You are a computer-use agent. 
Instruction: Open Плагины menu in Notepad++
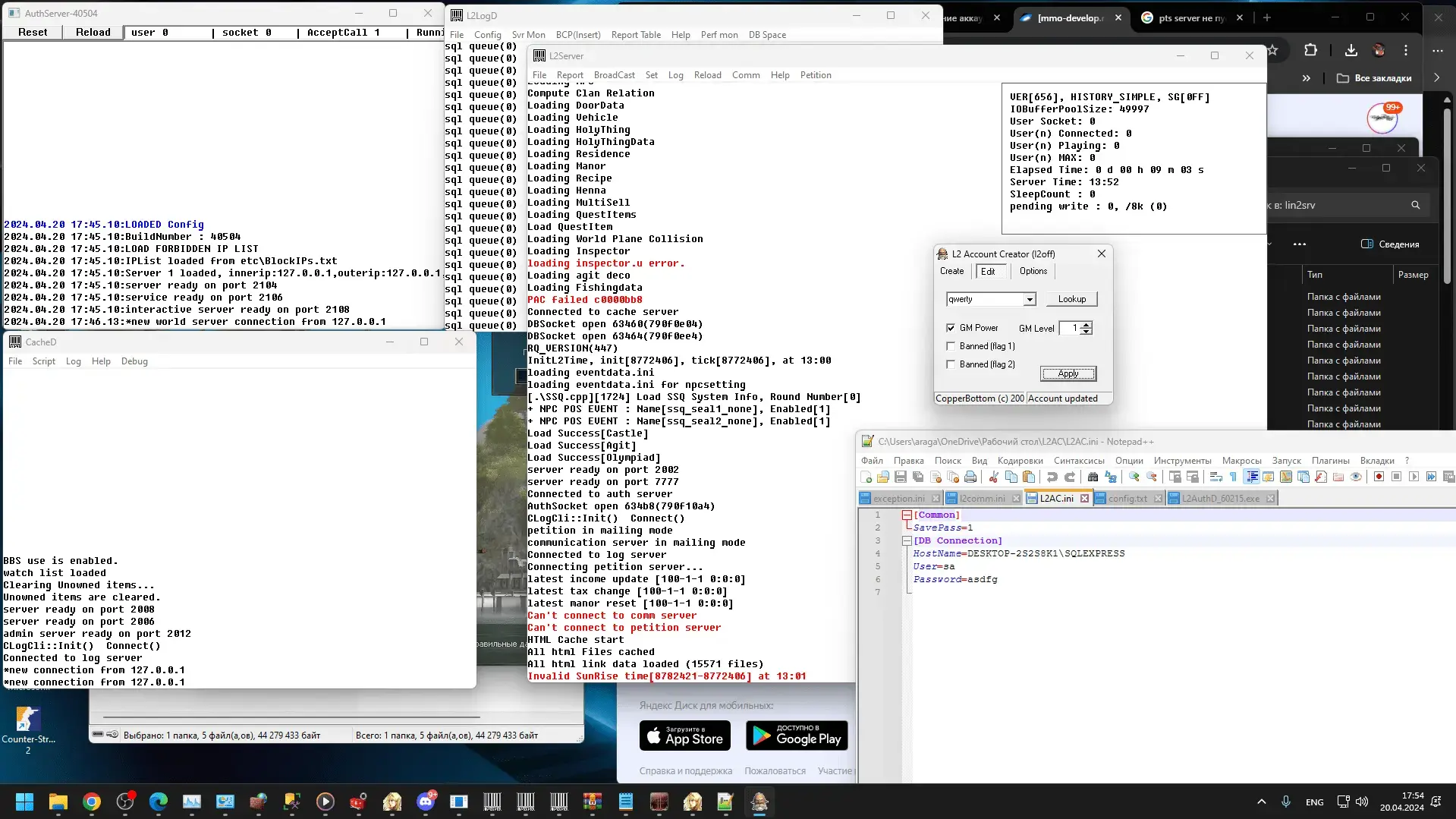point(1330,461)
